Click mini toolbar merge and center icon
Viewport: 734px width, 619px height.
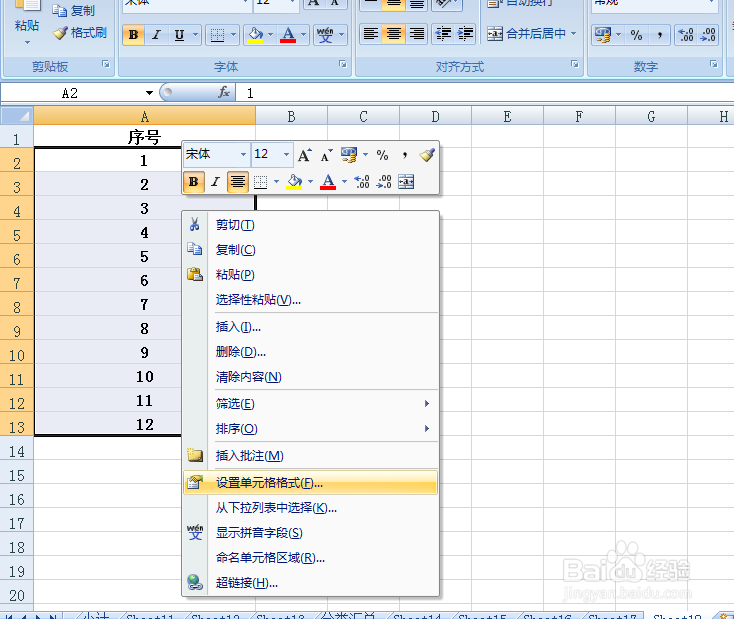pyautogui.click(x=406, y=182)
